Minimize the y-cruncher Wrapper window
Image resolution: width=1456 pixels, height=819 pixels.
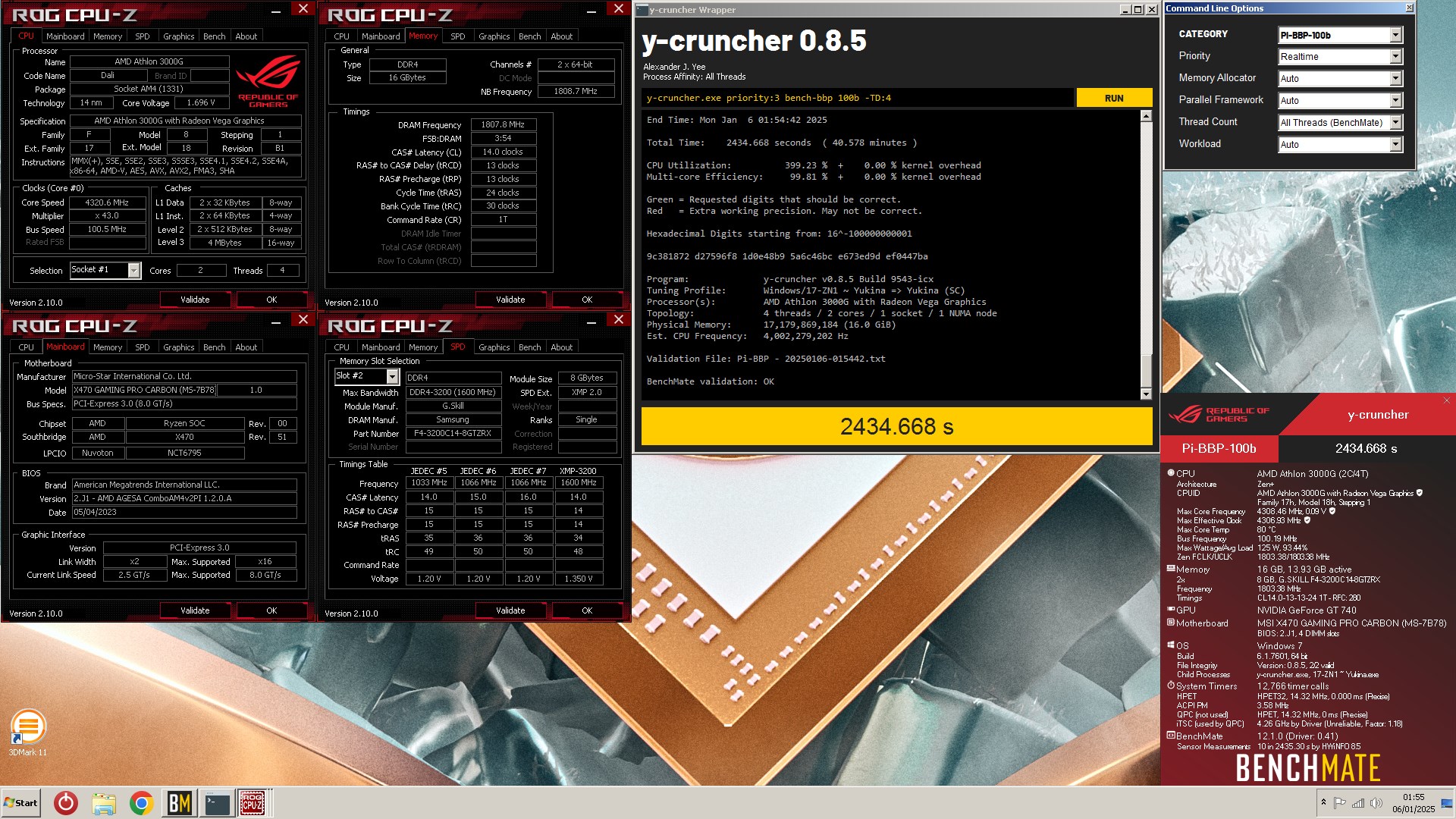[x=1125, y=10]
